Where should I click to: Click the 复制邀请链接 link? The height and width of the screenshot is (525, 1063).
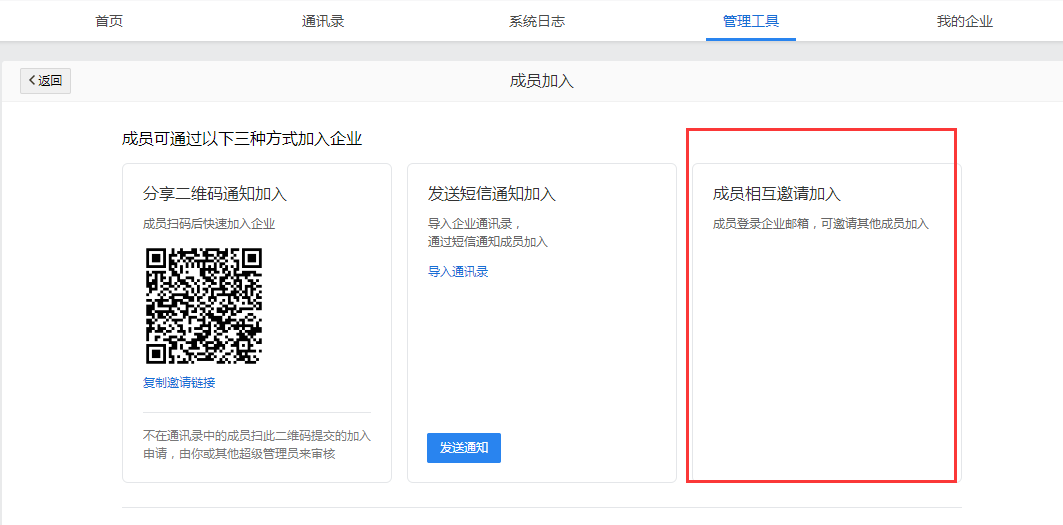tap(179, 383)
